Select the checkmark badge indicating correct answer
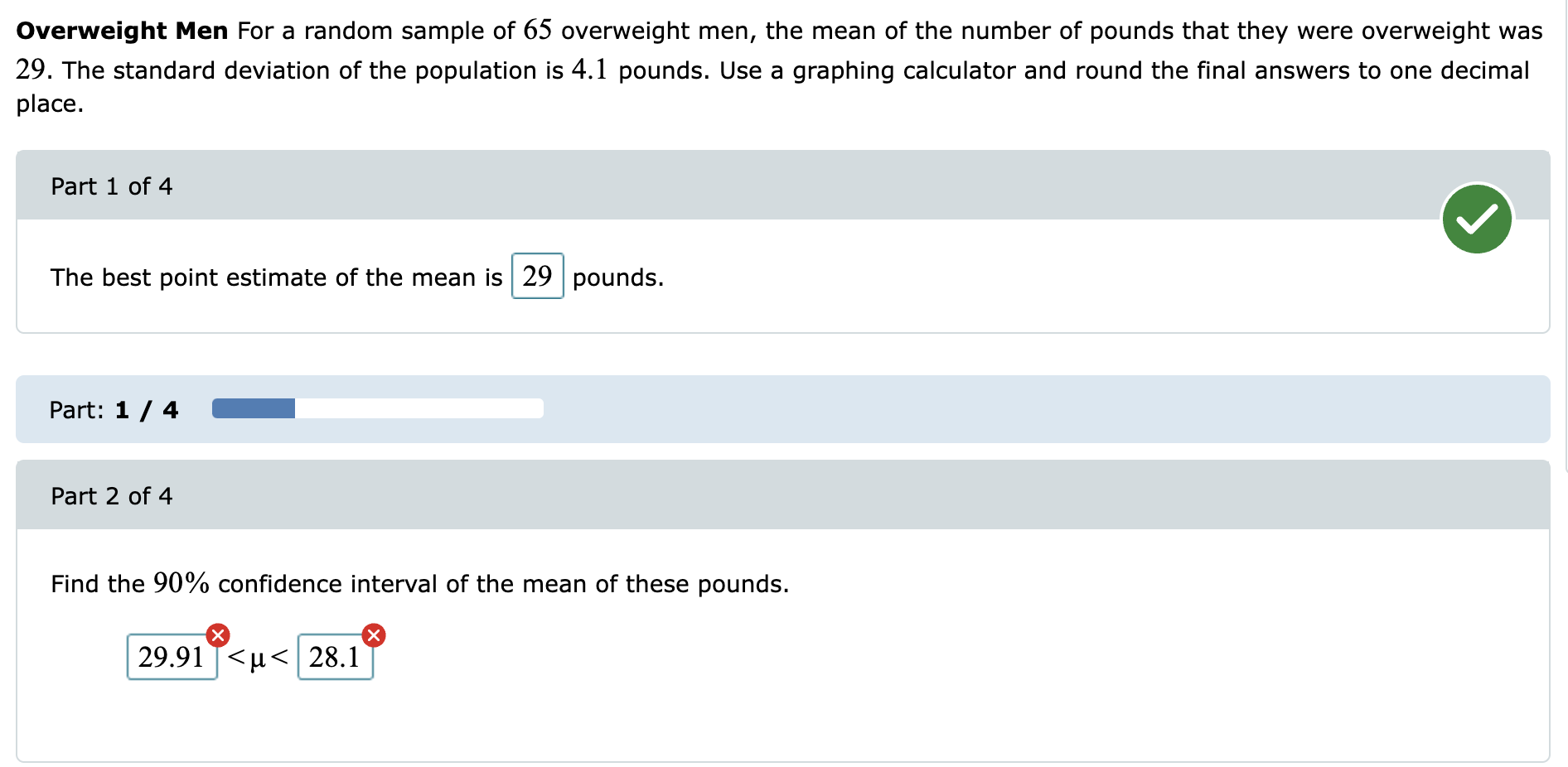1568x767 pixels. (1476, 218)
